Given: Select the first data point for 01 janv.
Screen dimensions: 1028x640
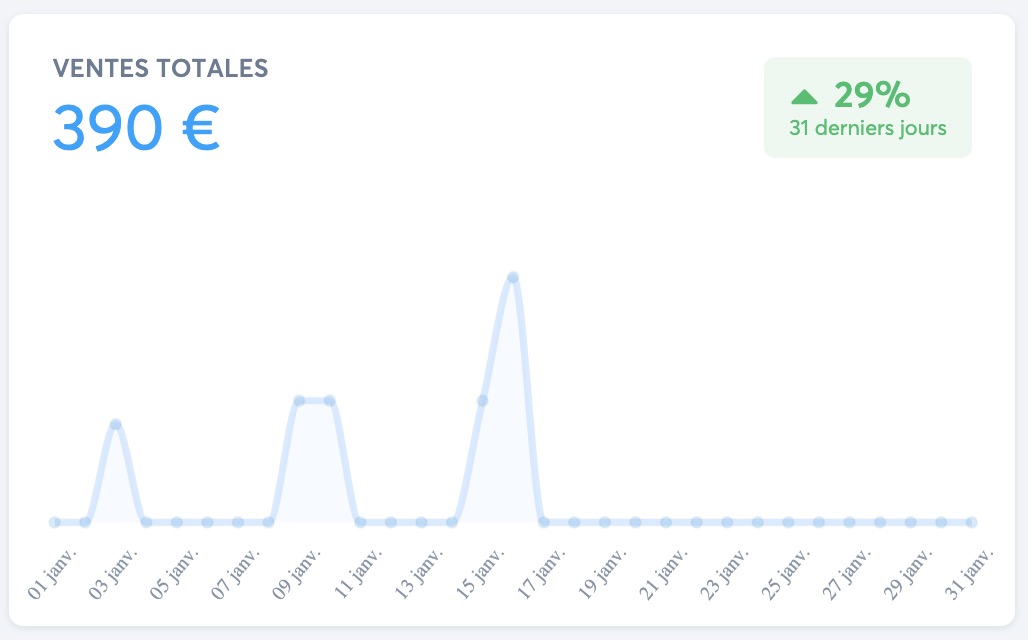Looking at the screenshot, I should tap(55, 522).
